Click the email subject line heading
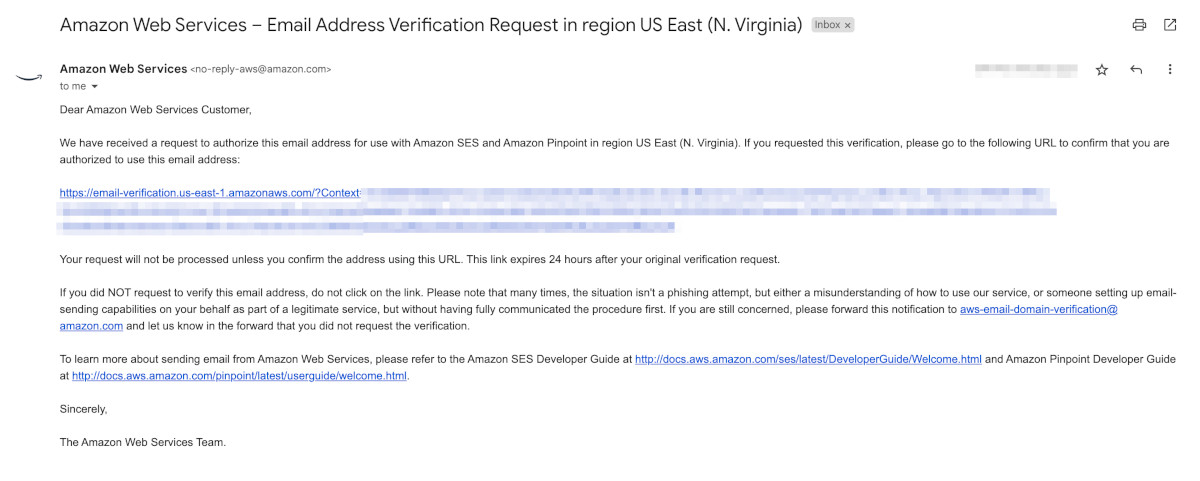The height and width of the screenshot is (481, 1200). tap(431, 25)
